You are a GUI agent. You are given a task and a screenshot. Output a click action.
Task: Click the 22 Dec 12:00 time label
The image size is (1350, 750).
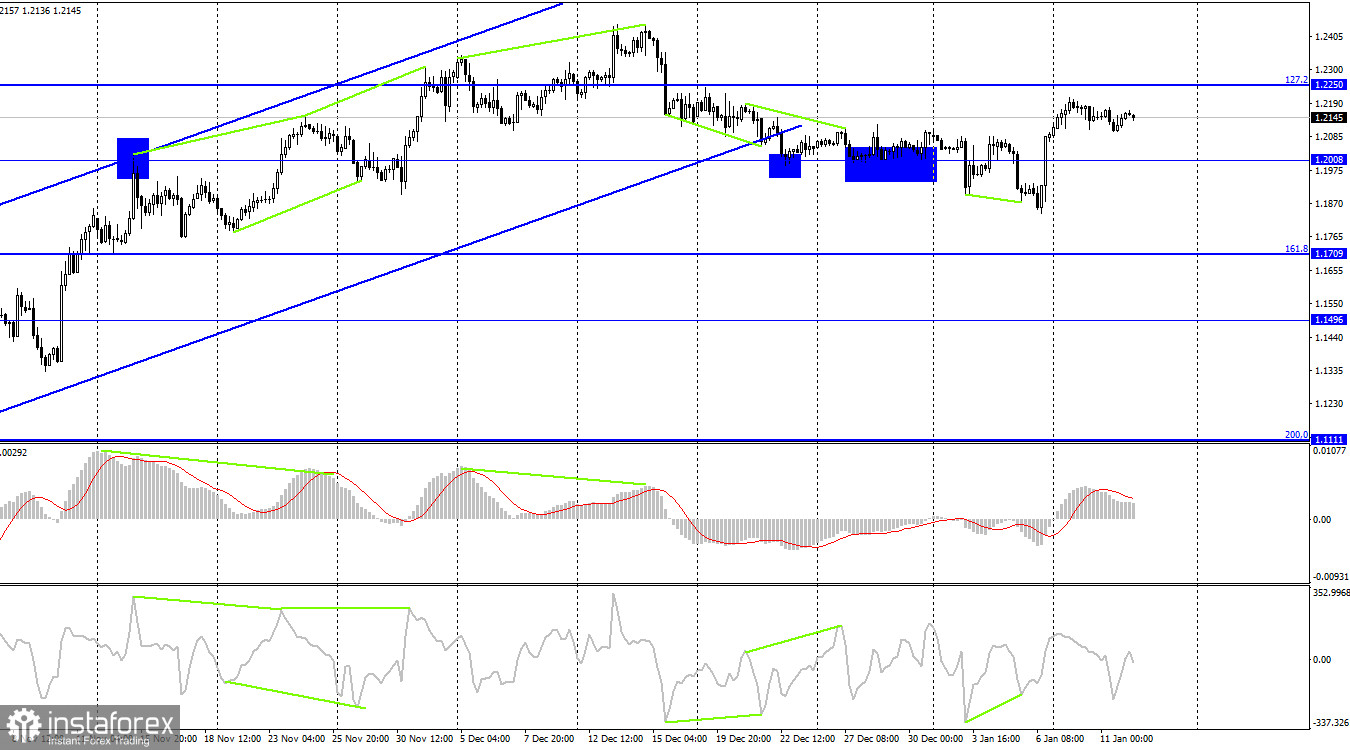pyautogui.click(x=809, y=739)
